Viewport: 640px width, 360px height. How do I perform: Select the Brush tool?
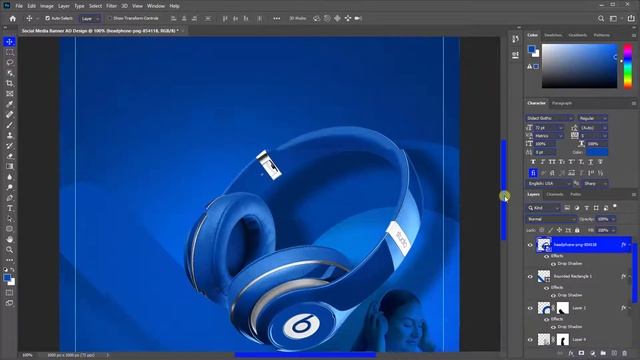click(9, 125)
